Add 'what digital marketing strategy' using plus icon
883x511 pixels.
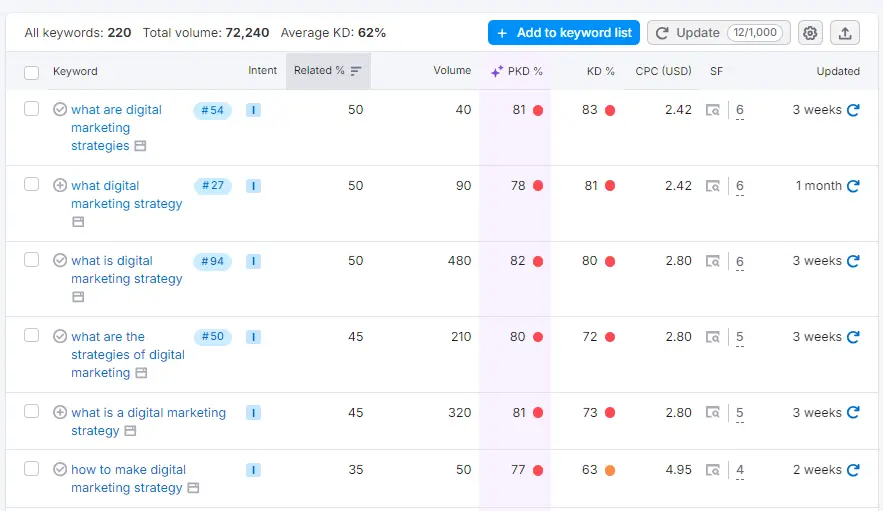coord(60,186)
